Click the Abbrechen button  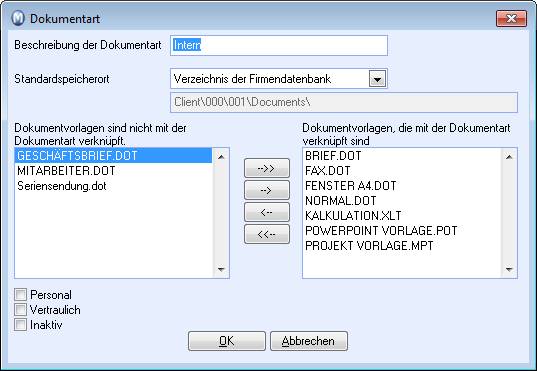[x=309, y=341]
